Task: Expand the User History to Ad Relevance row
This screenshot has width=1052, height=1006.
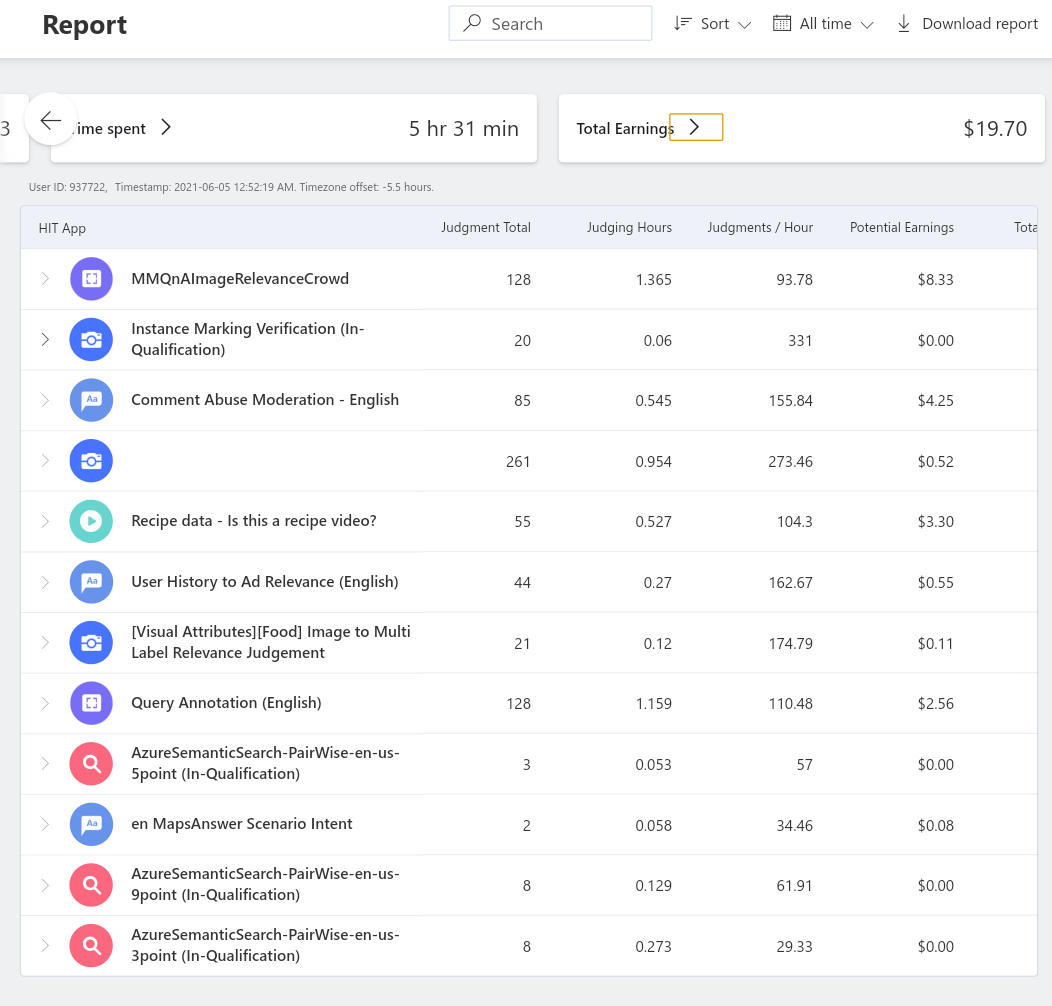Action: [x=45, y=582]
